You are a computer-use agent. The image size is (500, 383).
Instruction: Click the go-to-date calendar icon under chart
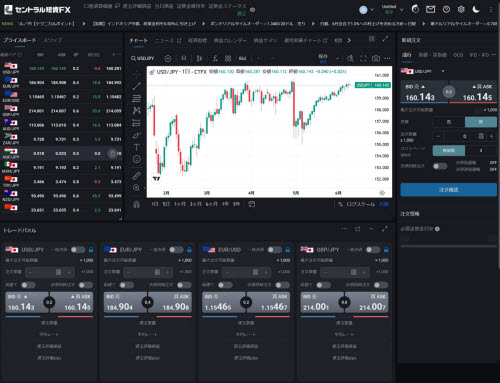tap(252, 204)
